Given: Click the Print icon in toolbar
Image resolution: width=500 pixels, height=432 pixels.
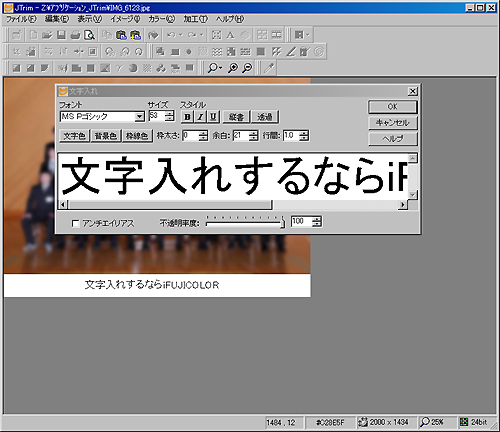Looking at the screenshot, I should (76, 35).
